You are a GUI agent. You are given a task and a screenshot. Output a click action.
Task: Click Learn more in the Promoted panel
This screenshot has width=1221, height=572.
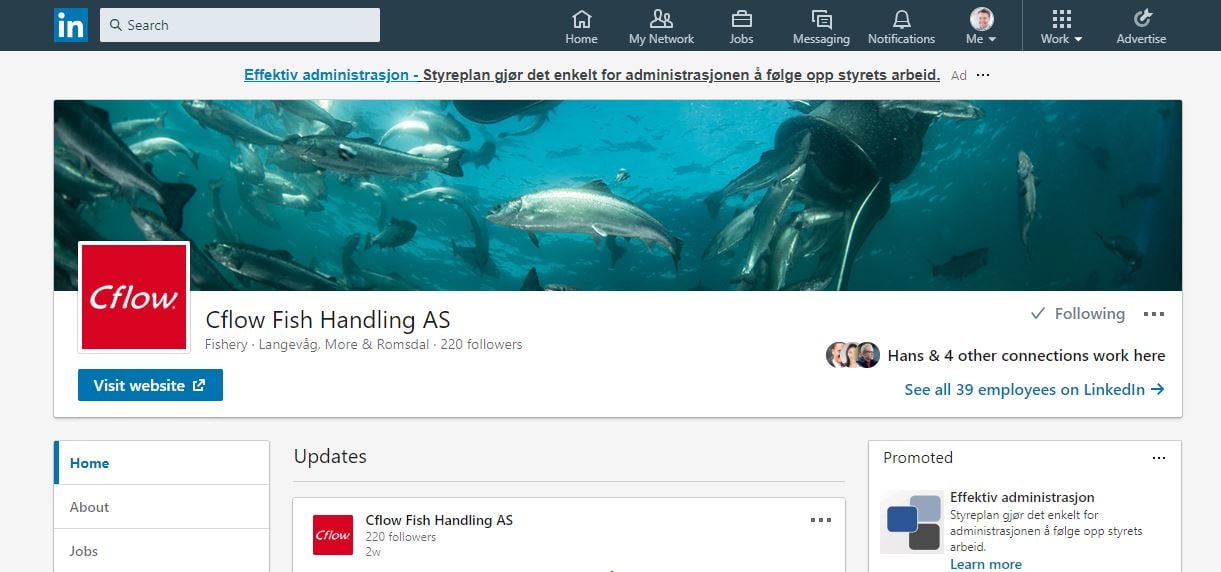tap(986, 564)
